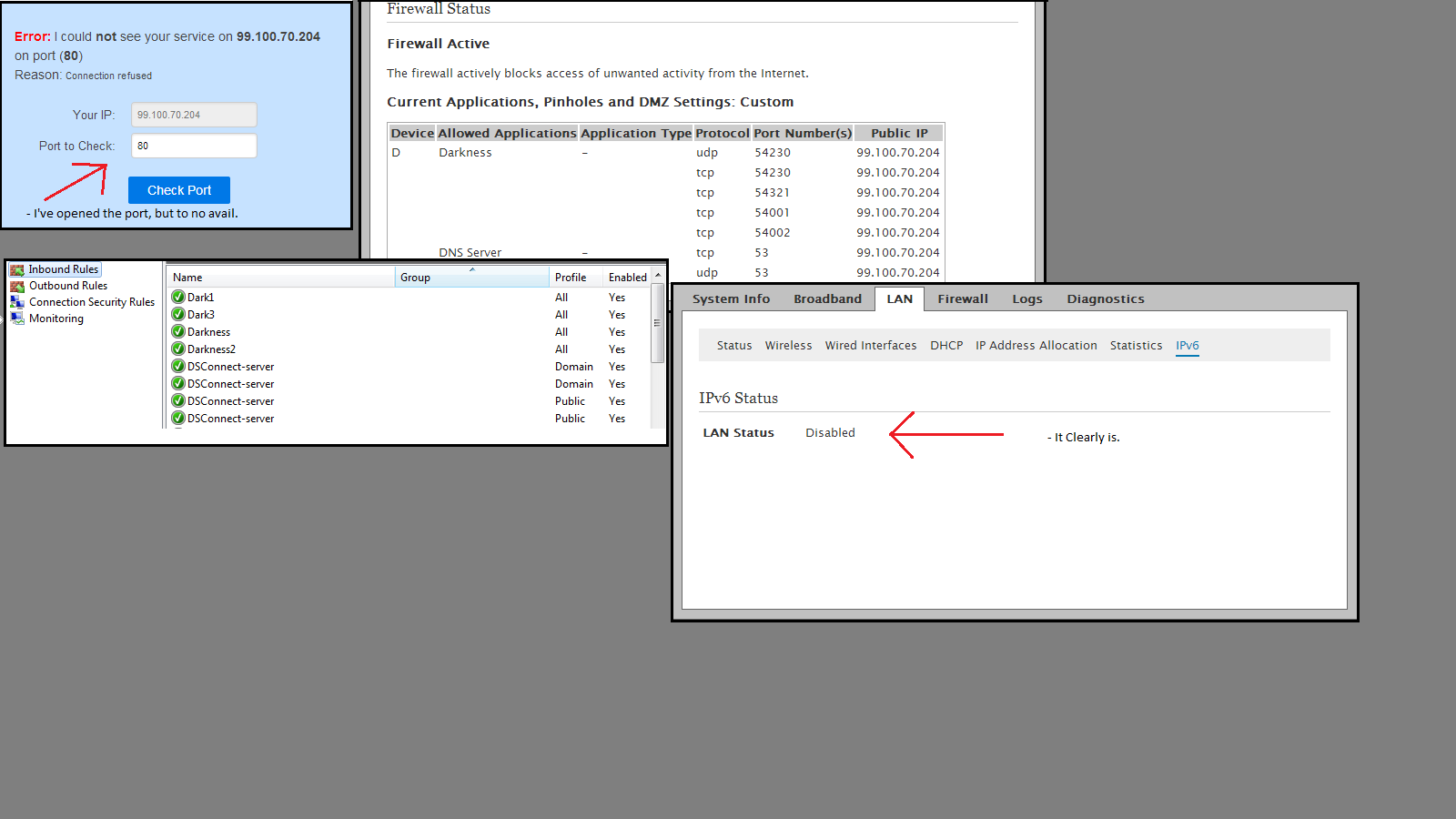Open the DHCP sub-page link
The width and height of the screenshot is (1456, 819).
pyautogui.click(x=946, y=346)
